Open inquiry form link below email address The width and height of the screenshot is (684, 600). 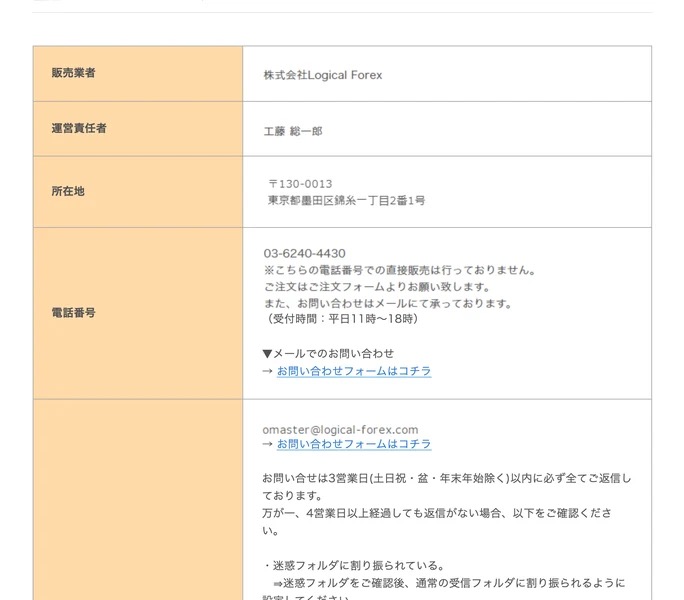point(354,444)
